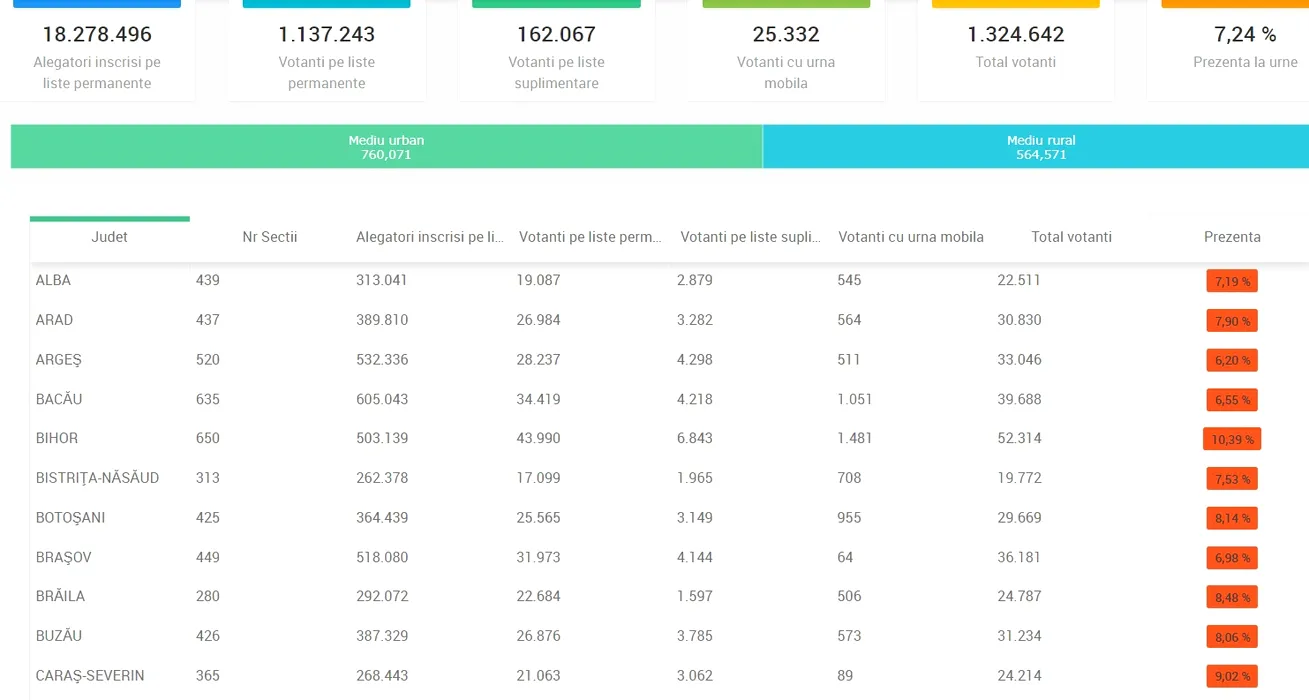This screenshot has height=700, width=1309.
Task: Select the BIHOR county row name
Action: pyautogui.click(x=57, y=438)
